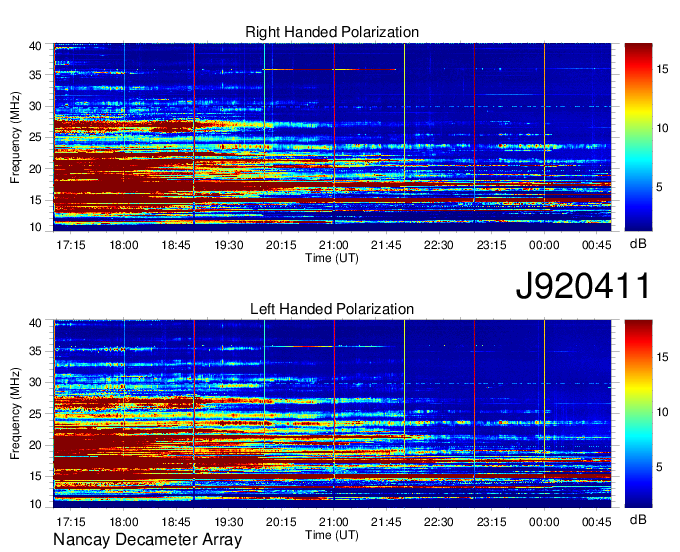Image resolution: width=680 pixels, height=552 pixels.
Task: Click the Left Handed Polarization title
Action: coord(332,309)
